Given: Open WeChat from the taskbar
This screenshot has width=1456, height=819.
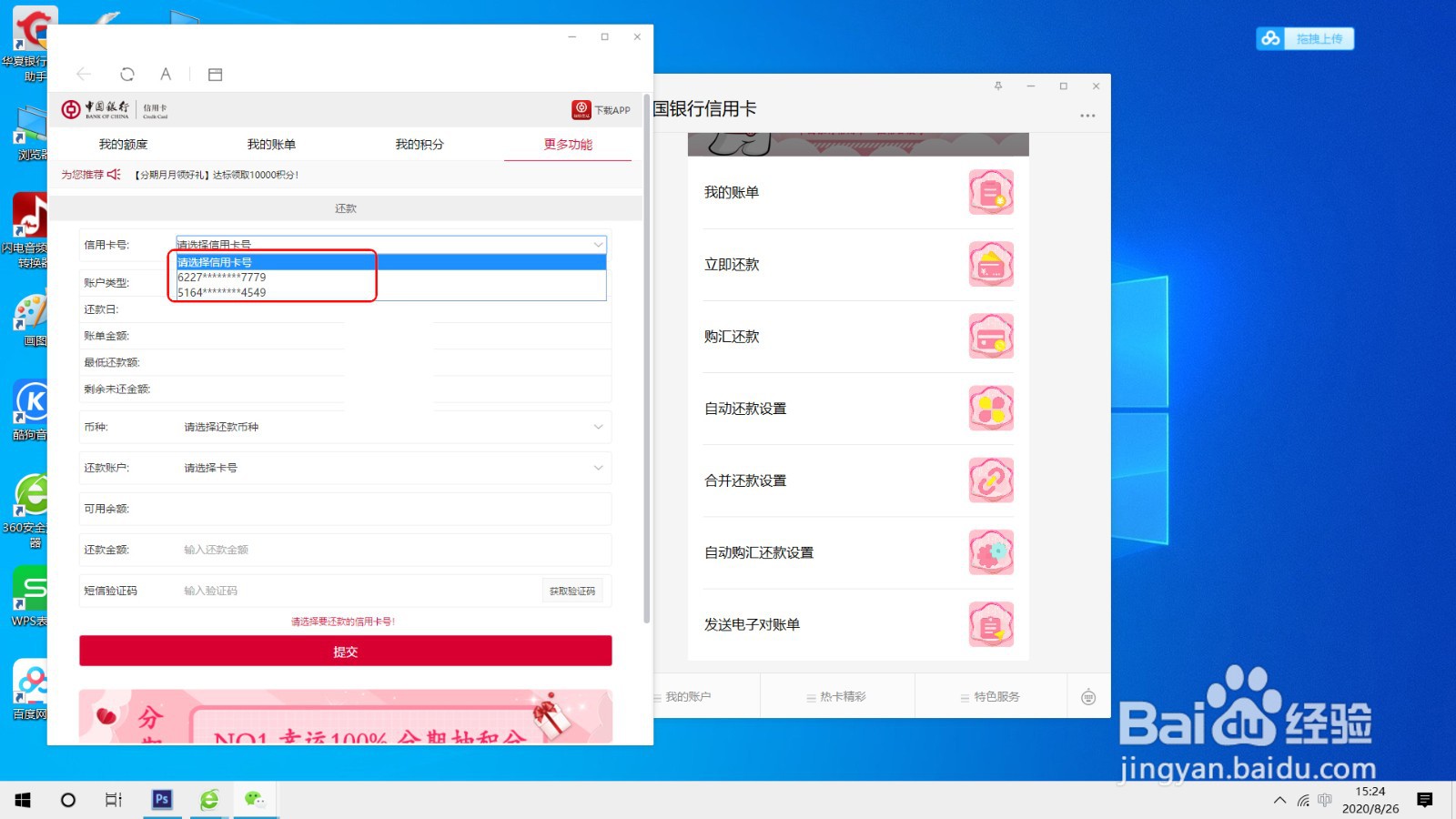Looking at the screenshot, I should click(256, 800).
